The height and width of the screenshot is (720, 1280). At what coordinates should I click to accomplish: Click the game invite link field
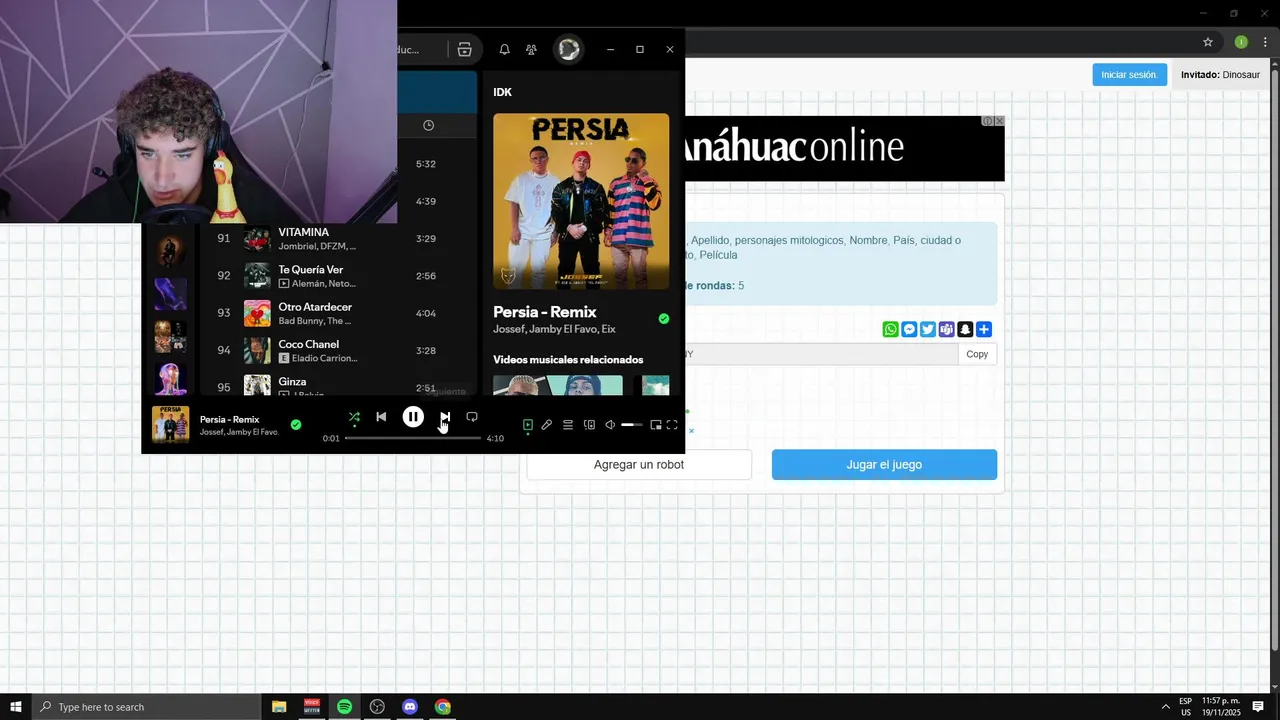pos(821,354)
